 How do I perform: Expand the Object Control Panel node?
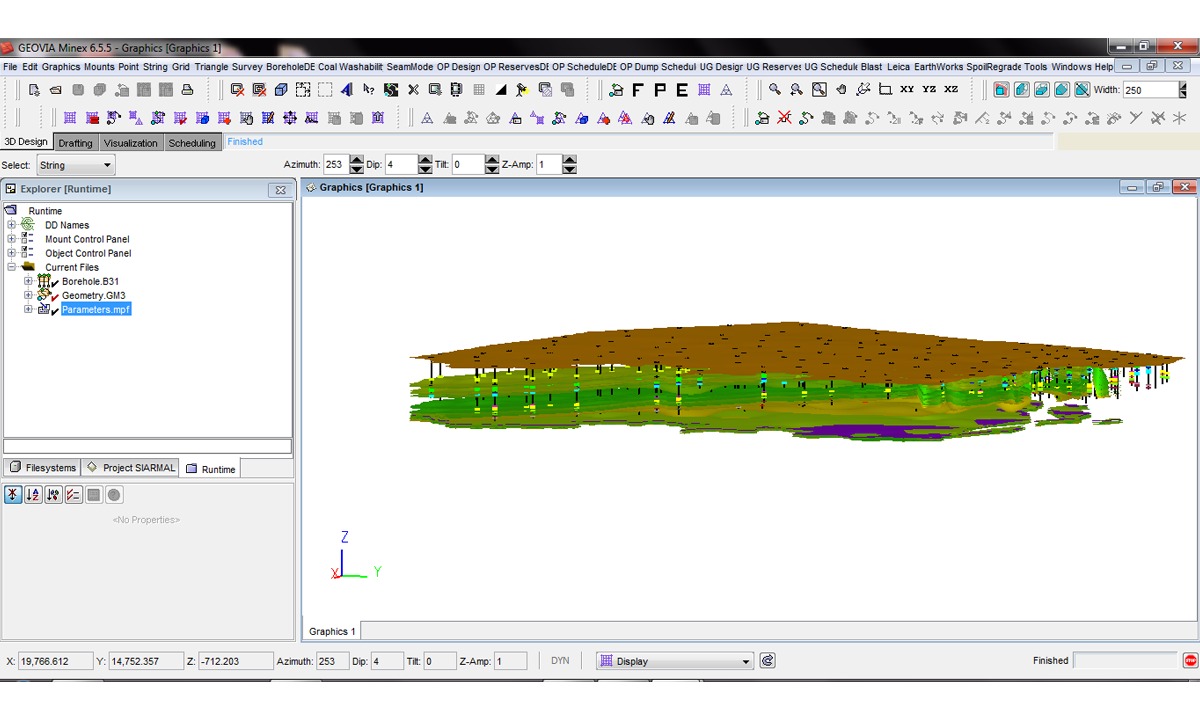(x=12, y=253)
